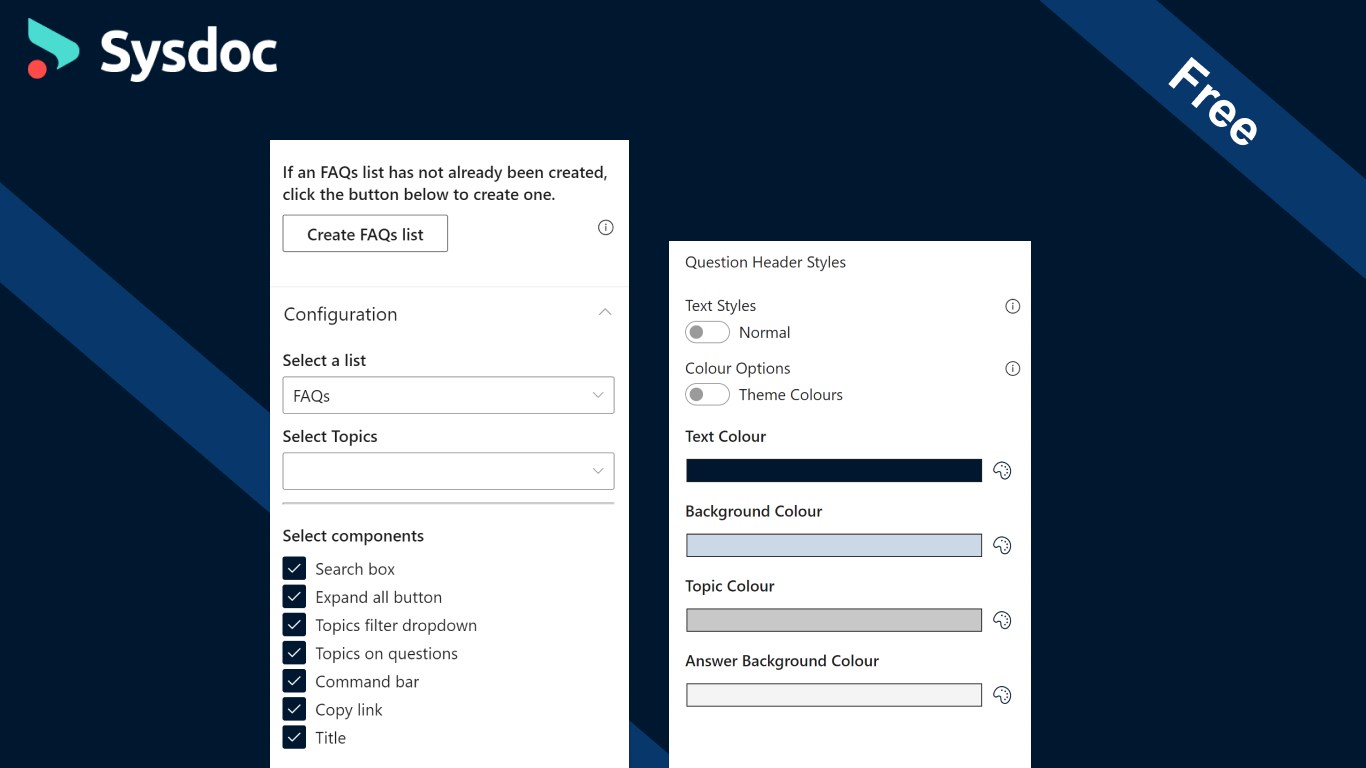Open the Select Topics dropdown
The image size is (1366, 768).
[448, 472]
